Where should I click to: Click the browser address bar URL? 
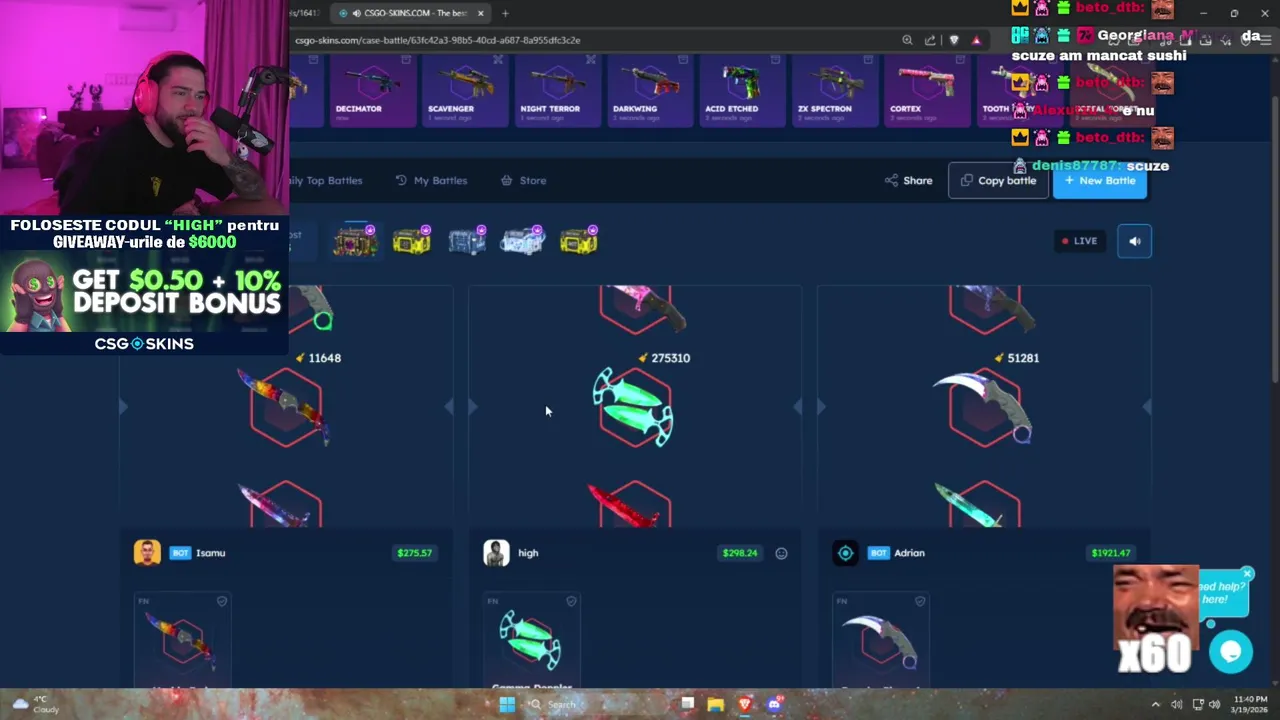point(438,40)
